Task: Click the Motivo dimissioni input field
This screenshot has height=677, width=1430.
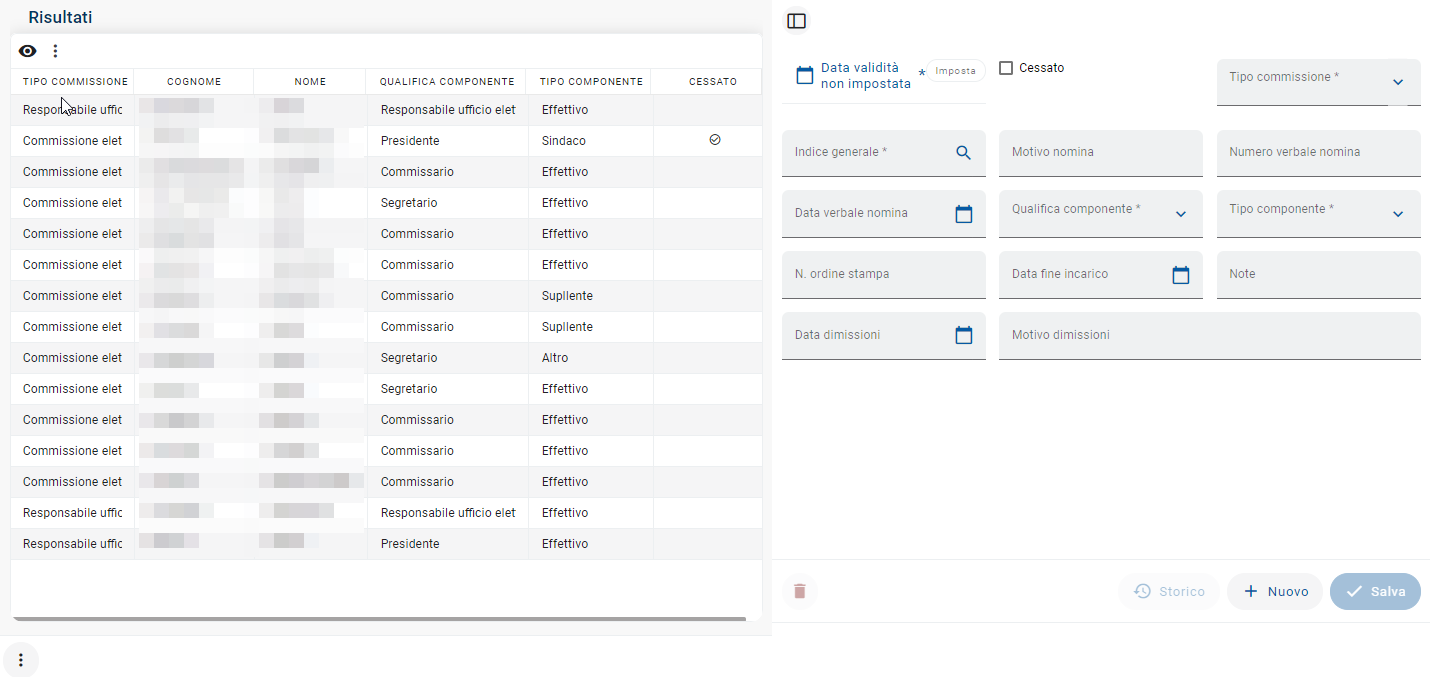Action: pyautogui.click(x=1209, y=336)
